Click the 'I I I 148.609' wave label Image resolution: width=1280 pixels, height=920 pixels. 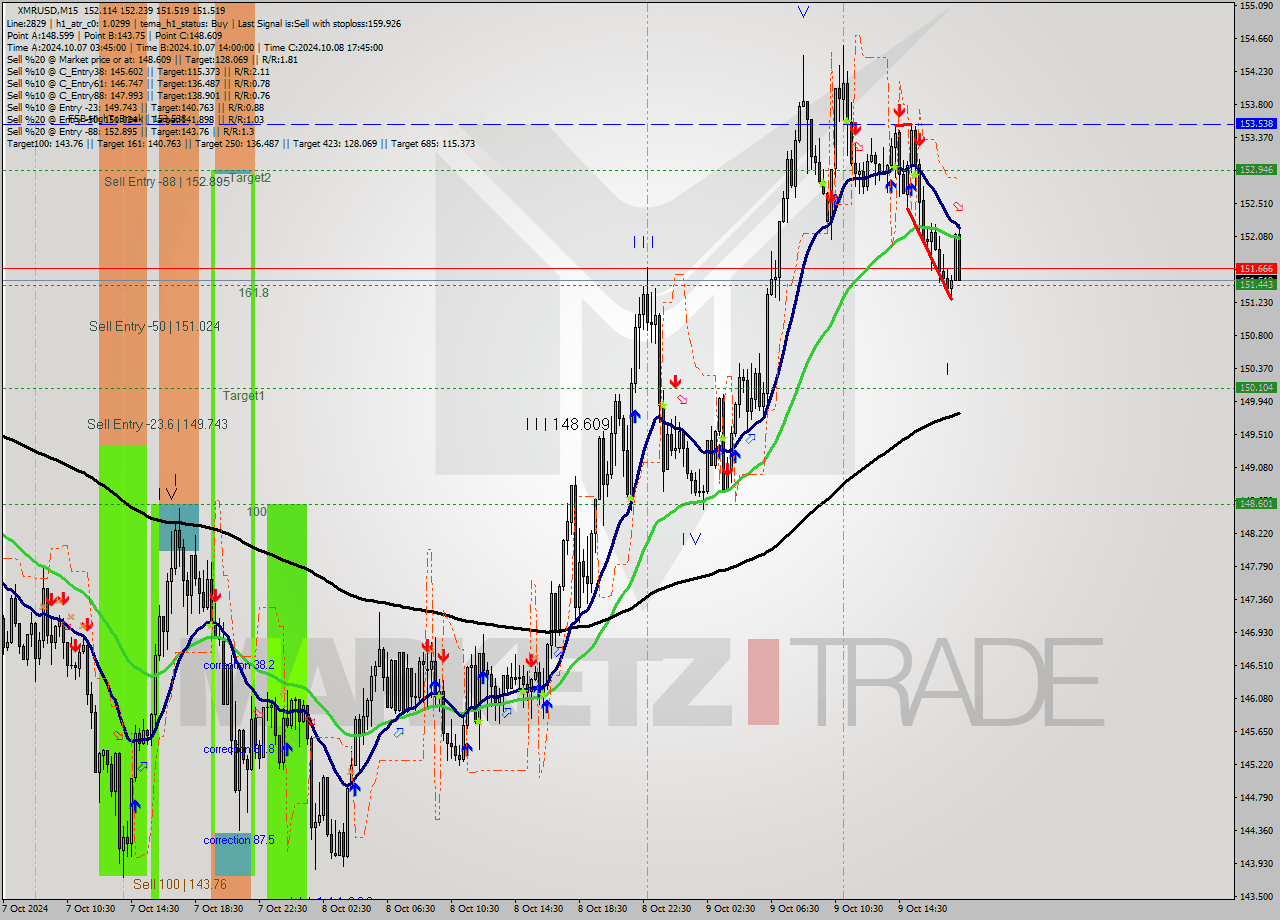(567, 425)
